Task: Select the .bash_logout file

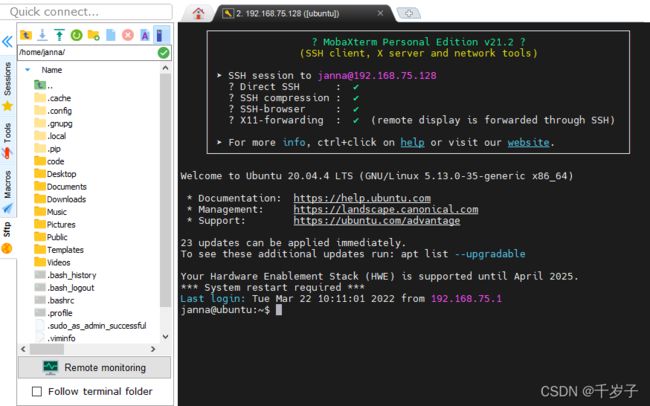Action: point(65,288)
